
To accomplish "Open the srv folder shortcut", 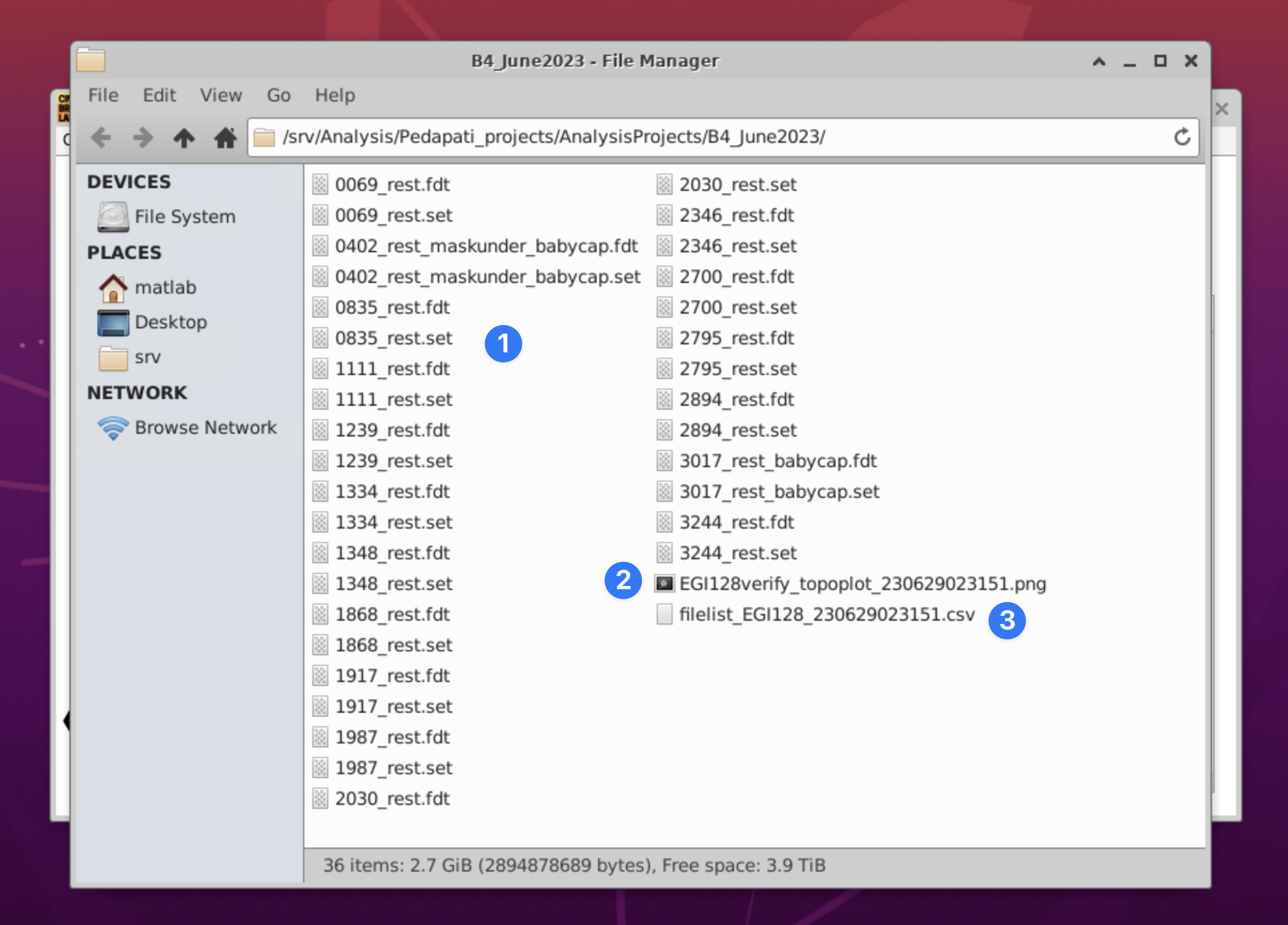I will pos(147,358).
